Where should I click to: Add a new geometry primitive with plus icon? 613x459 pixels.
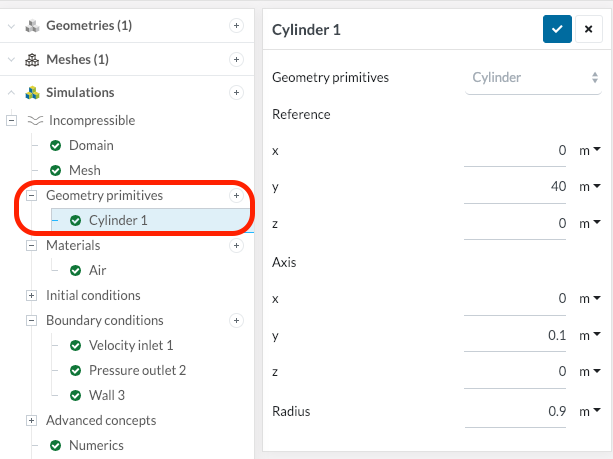point(236,195)
